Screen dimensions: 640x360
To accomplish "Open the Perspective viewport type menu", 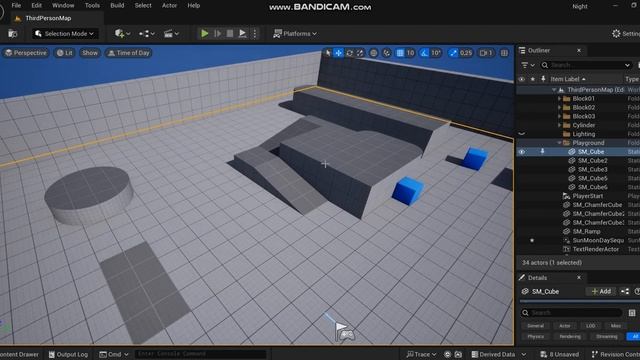I will (x=26, y=53).
